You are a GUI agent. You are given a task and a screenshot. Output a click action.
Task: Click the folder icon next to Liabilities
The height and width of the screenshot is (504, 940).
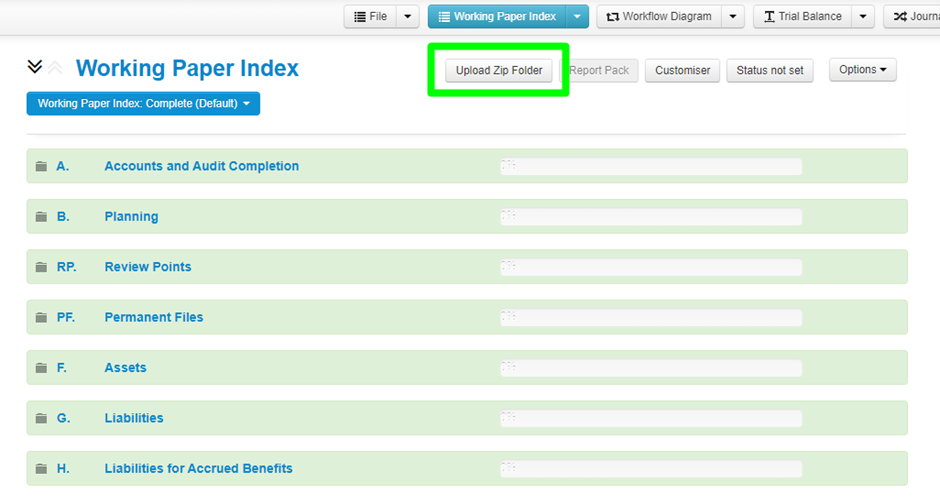point(41,418)
